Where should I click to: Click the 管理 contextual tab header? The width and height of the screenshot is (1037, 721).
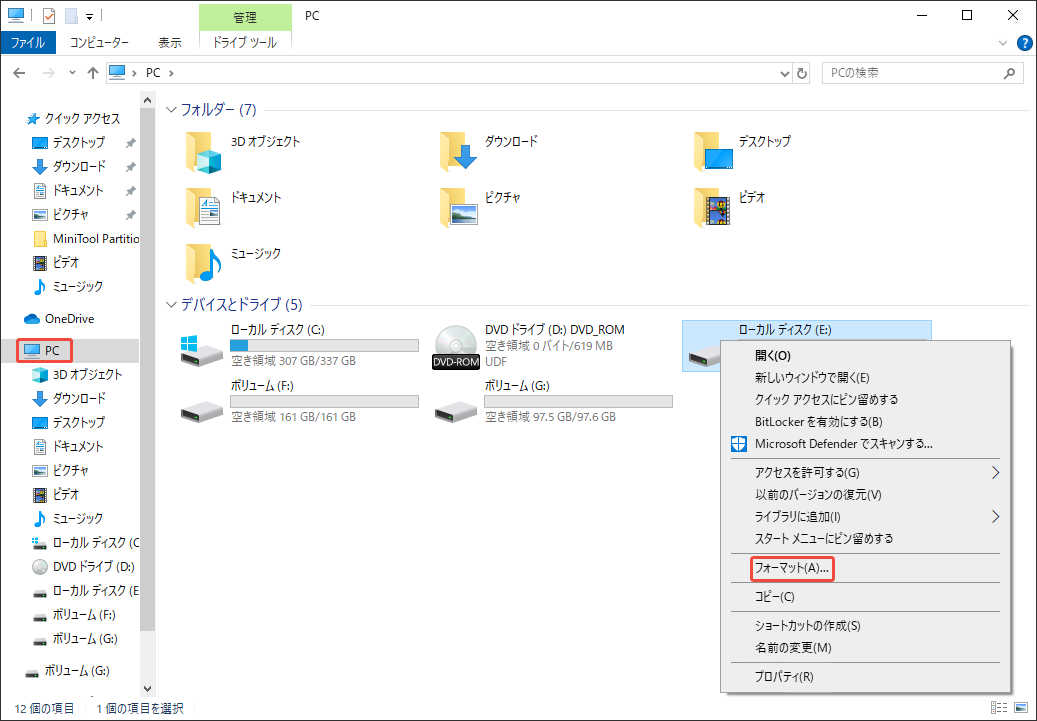tap(245, 17)
